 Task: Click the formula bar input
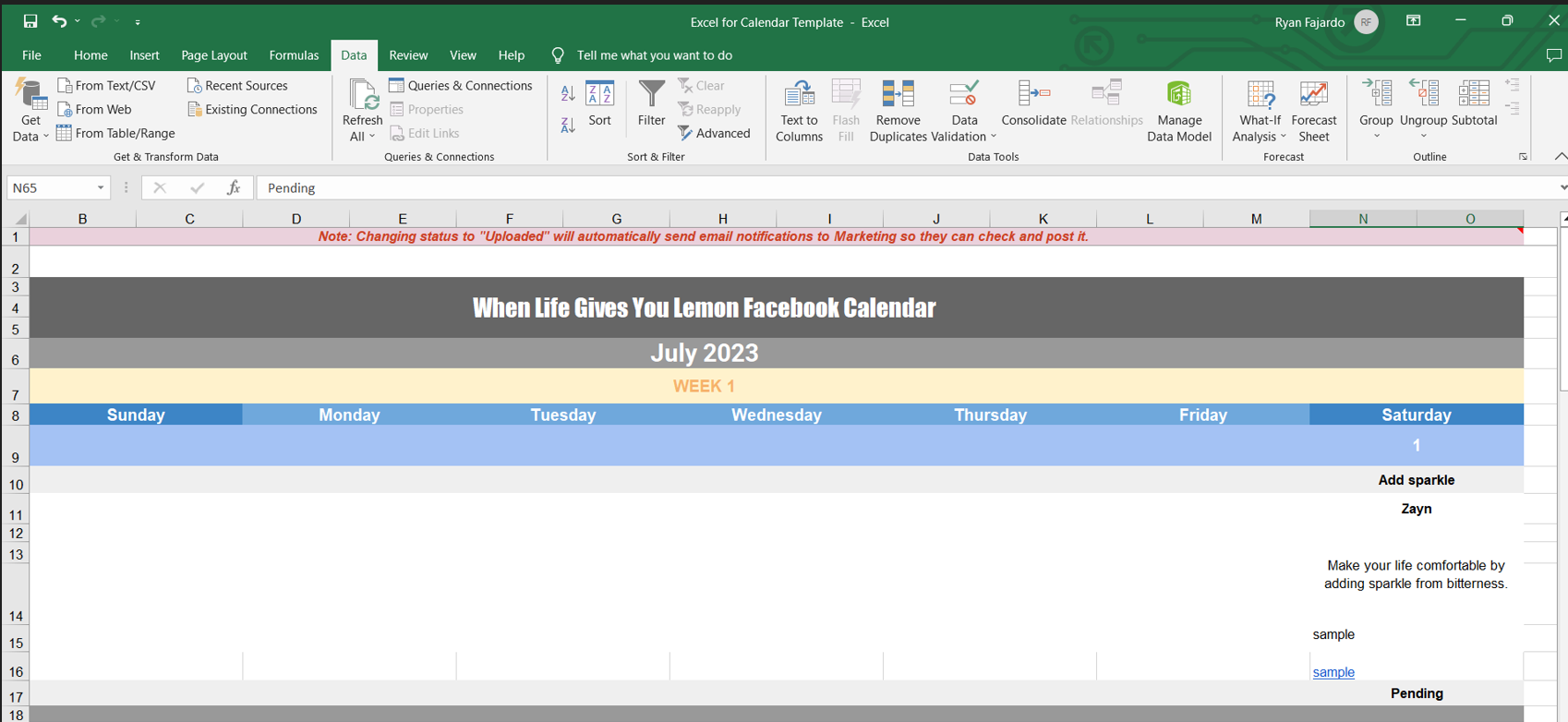(905, 187)
